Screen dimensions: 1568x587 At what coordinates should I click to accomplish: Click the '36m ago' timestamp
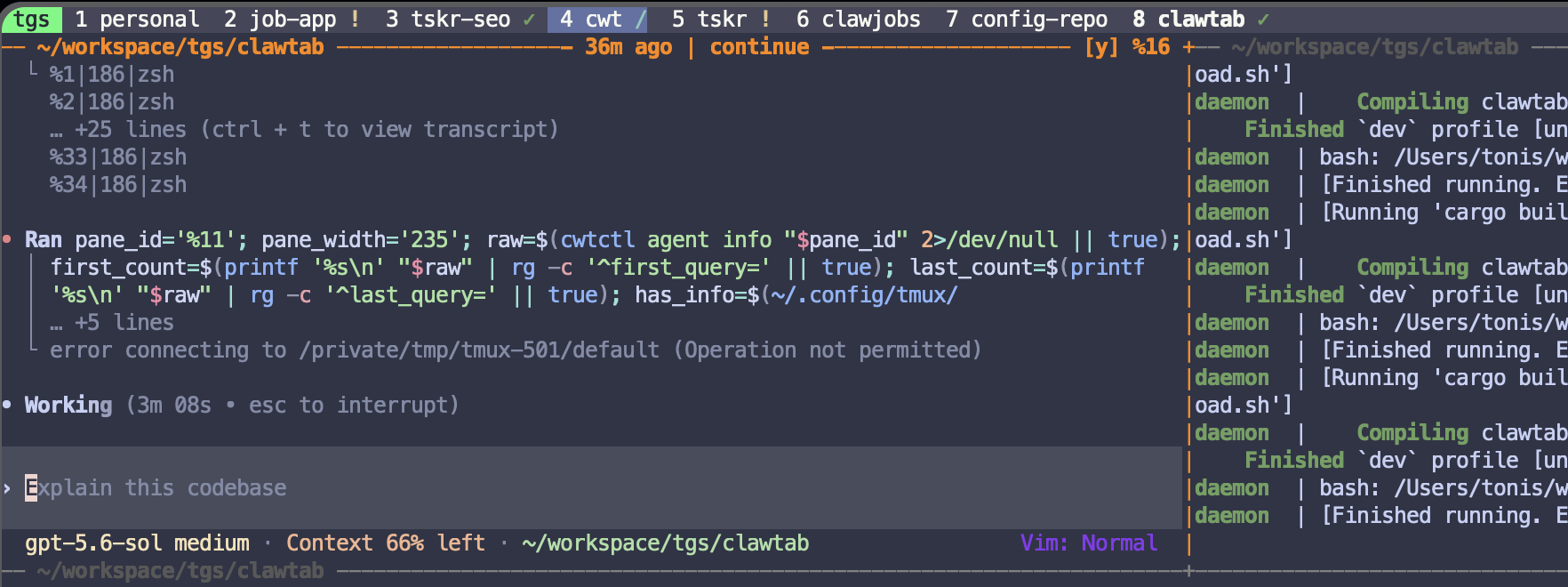coord(628,46)
